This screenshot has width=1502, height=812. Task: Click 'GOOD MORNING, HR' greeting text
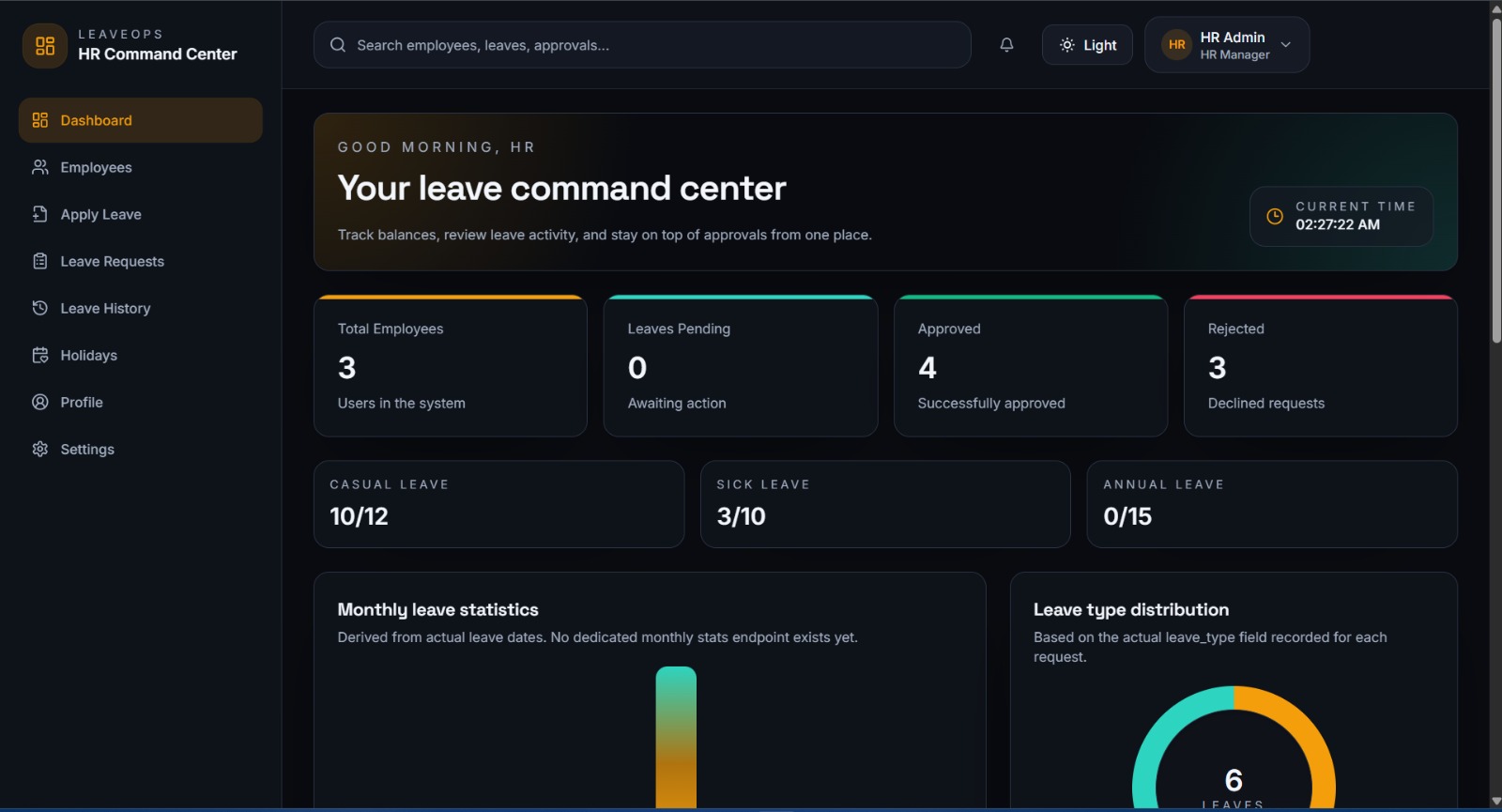click(437, 147)
